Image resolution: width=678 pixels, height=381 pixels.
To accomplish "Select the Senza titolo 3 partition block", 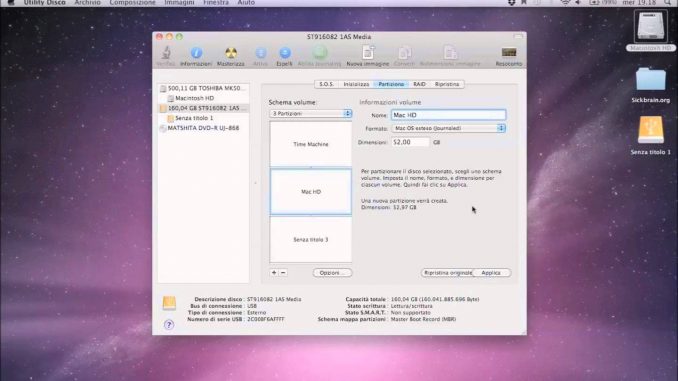I will [311, 239].
